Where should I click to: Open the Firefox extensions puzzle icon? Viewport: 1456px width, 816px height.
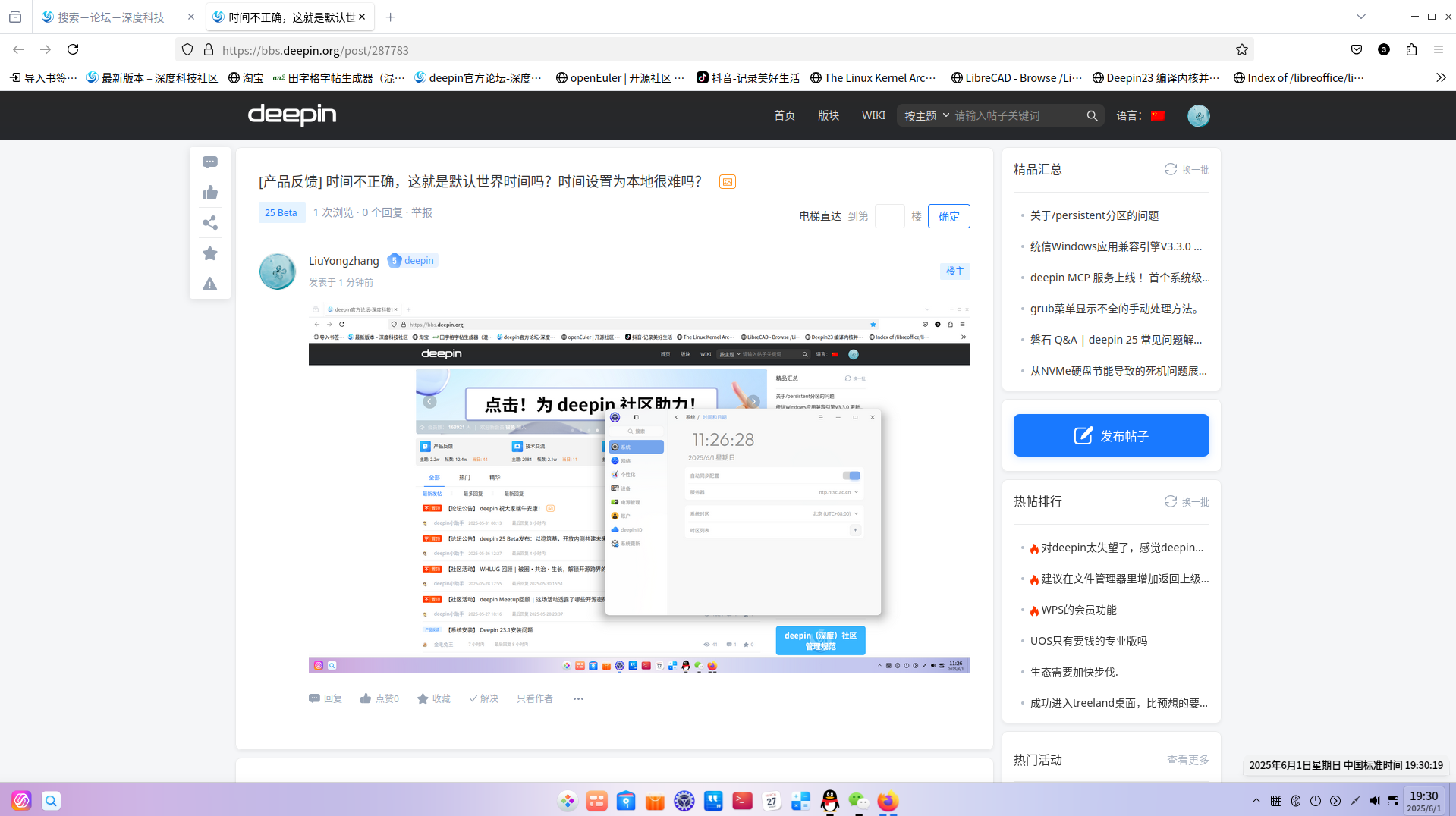point(1411,49)
